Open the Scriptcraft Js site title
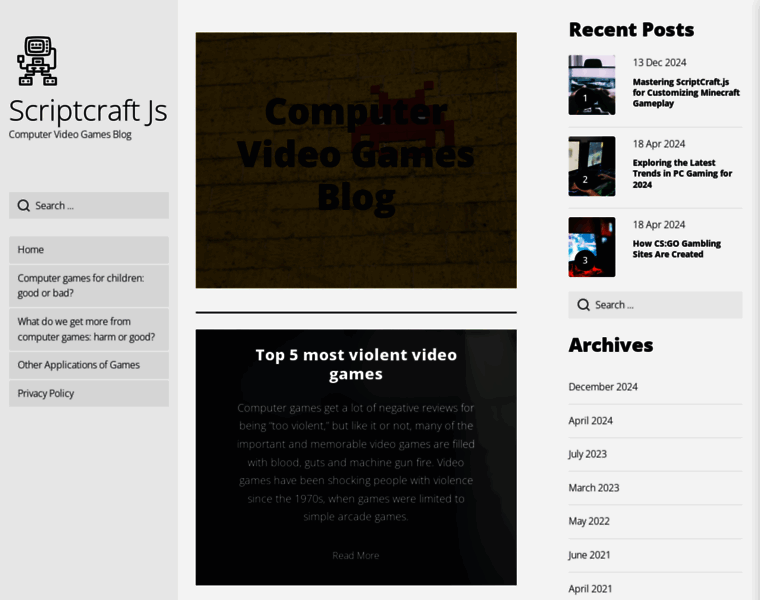This screenshot has height=600, width=760. [x=88, y=111]
